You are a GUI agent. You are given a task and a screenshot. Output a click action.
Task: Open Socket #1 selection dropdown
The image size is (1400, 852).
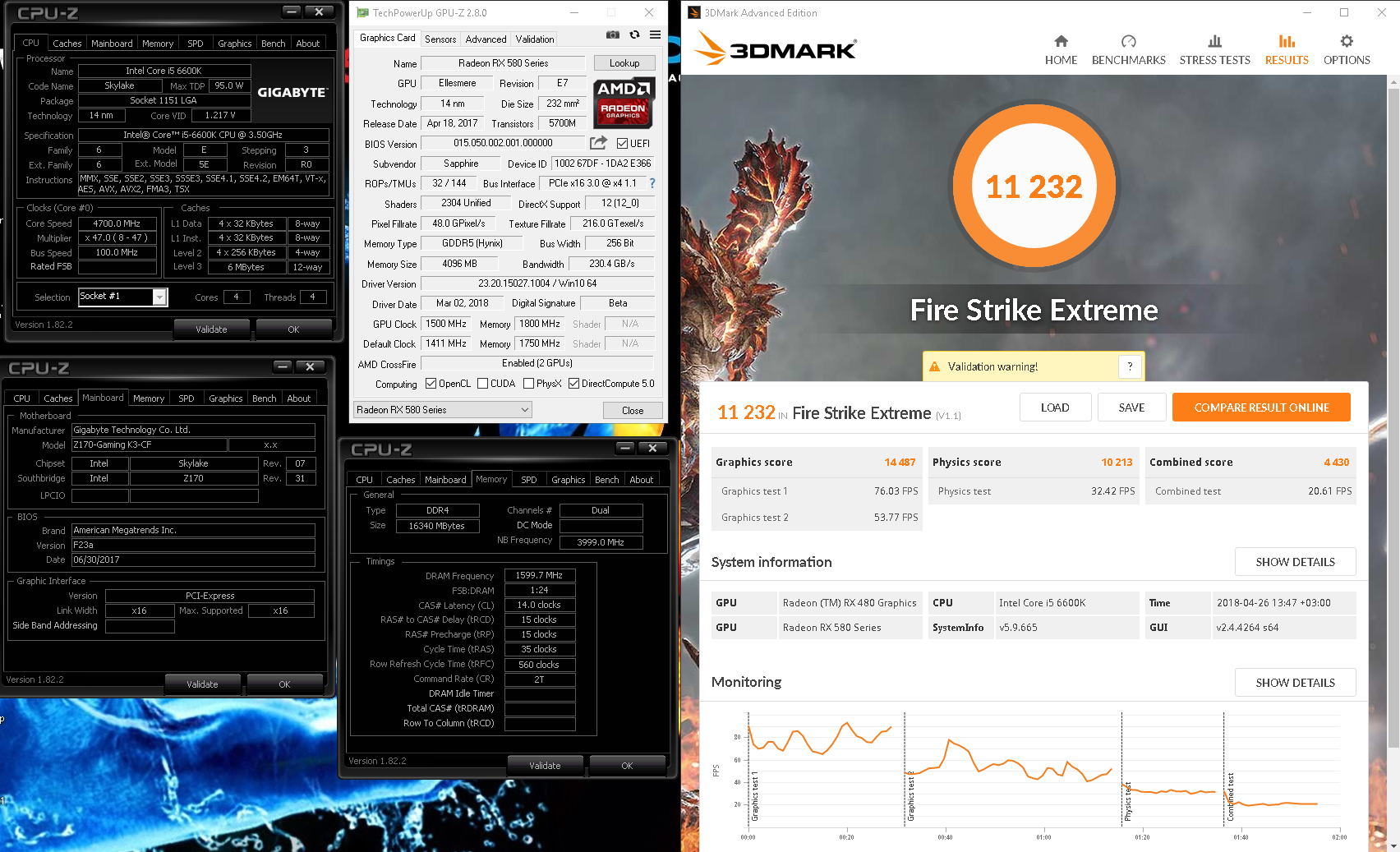tap(122, 297)
